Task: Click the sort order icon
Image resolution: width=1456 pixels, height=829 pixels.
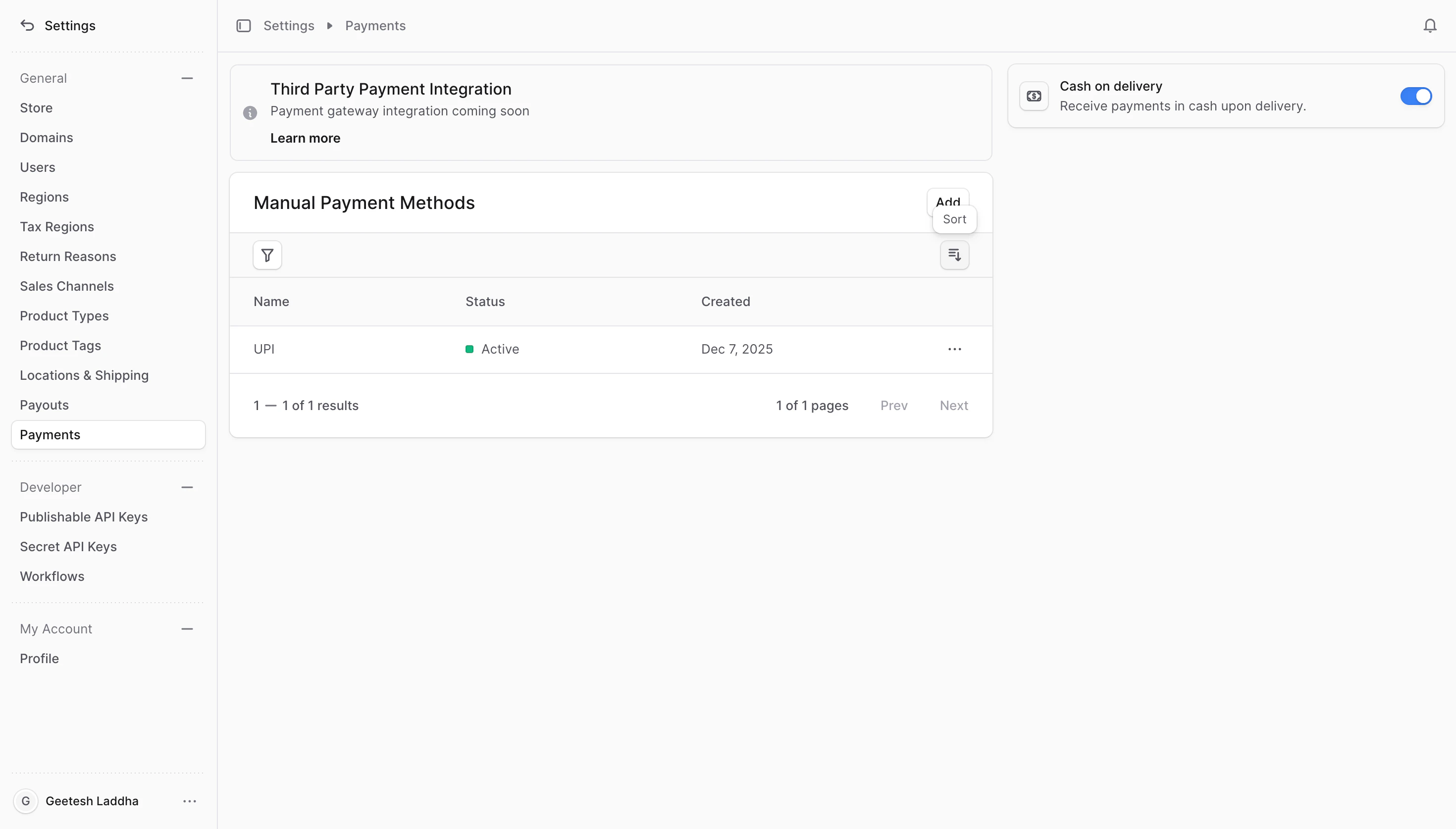Action: pos(954,255)
